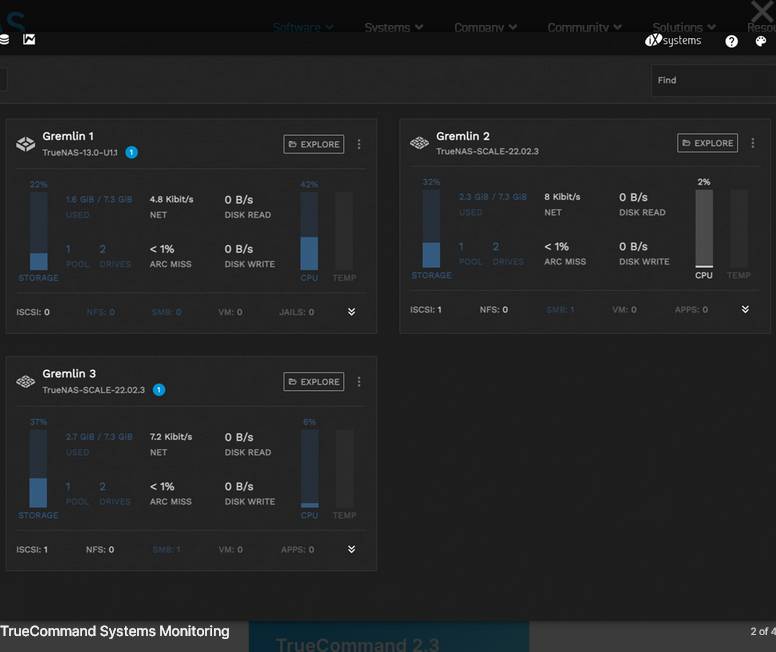Click Gremlin 2 CPU usage bar
The image size is (776, 652).
tap(704, 229)
